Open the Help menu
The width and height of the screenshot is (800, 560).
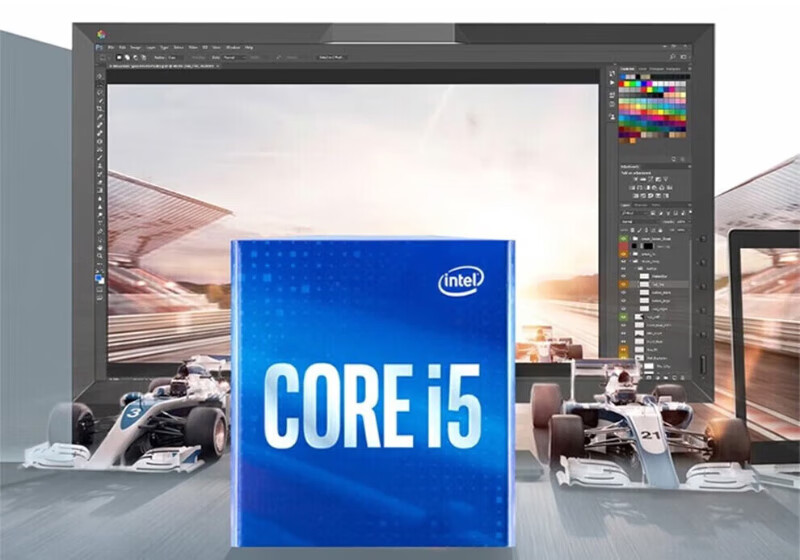pyautogui.click(x=249, y=47)
